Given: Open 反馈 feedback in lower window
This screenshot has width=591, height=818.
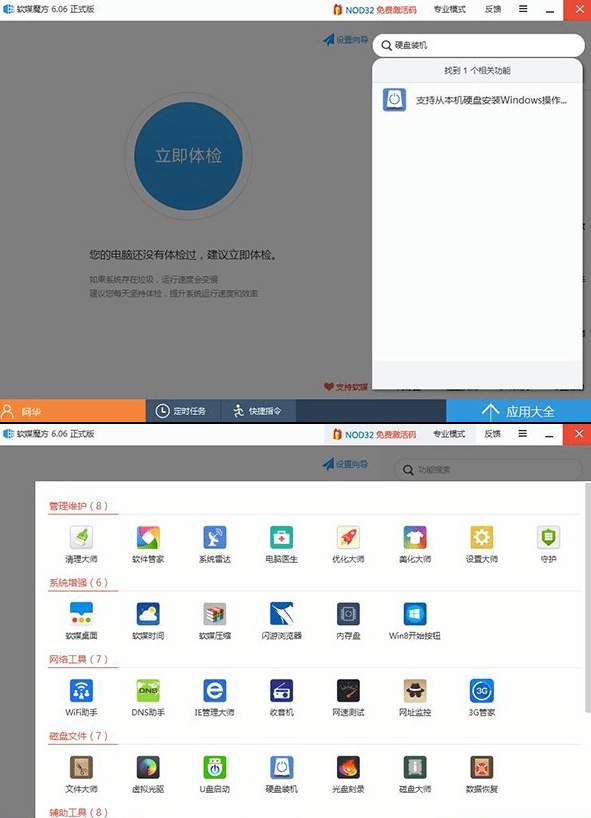Looking at the screenshot, I should pos(493,434).
